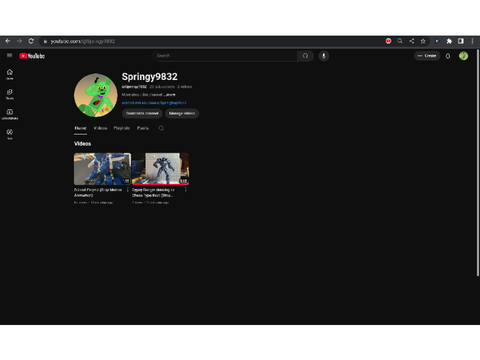Go back using browser back arrow
The width and height of the screenshot is (480, 360).
pos(8,41)
